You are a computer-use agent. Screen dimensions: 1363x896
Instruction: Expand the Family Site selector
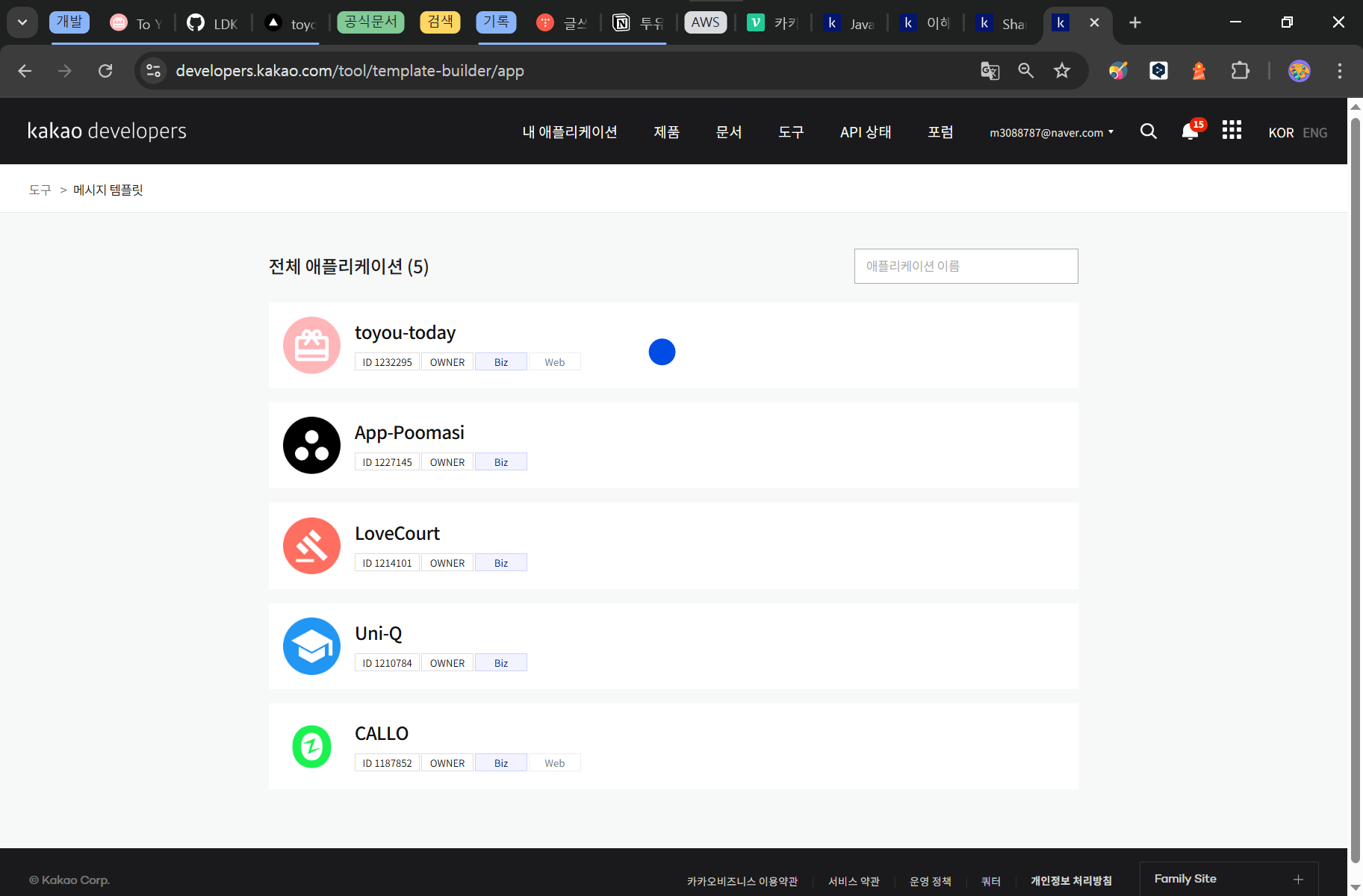pyautogui.click(x=1229, y=879)
